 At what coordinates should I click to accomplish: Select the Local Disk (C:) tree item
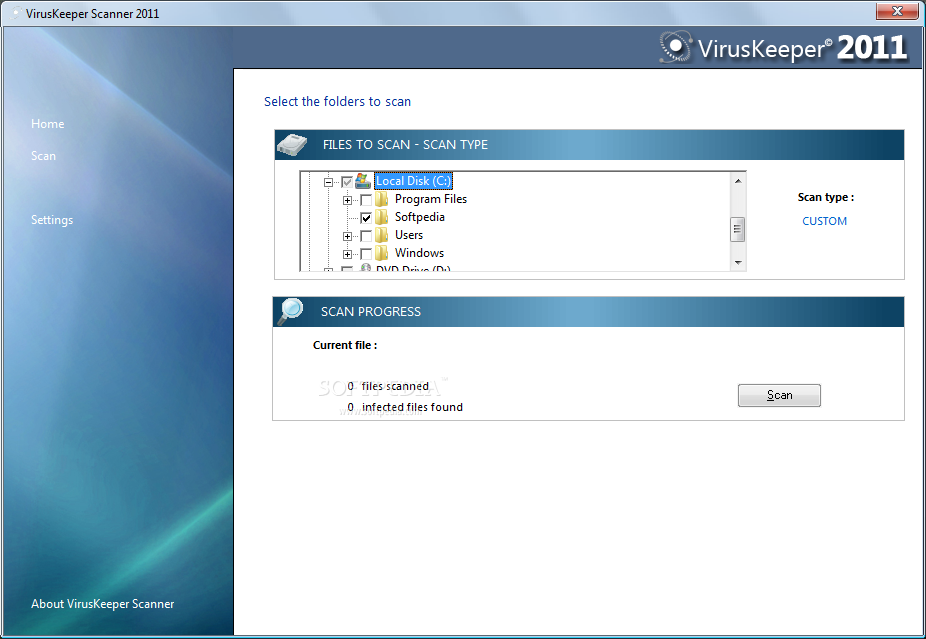(x=413, y=181)
